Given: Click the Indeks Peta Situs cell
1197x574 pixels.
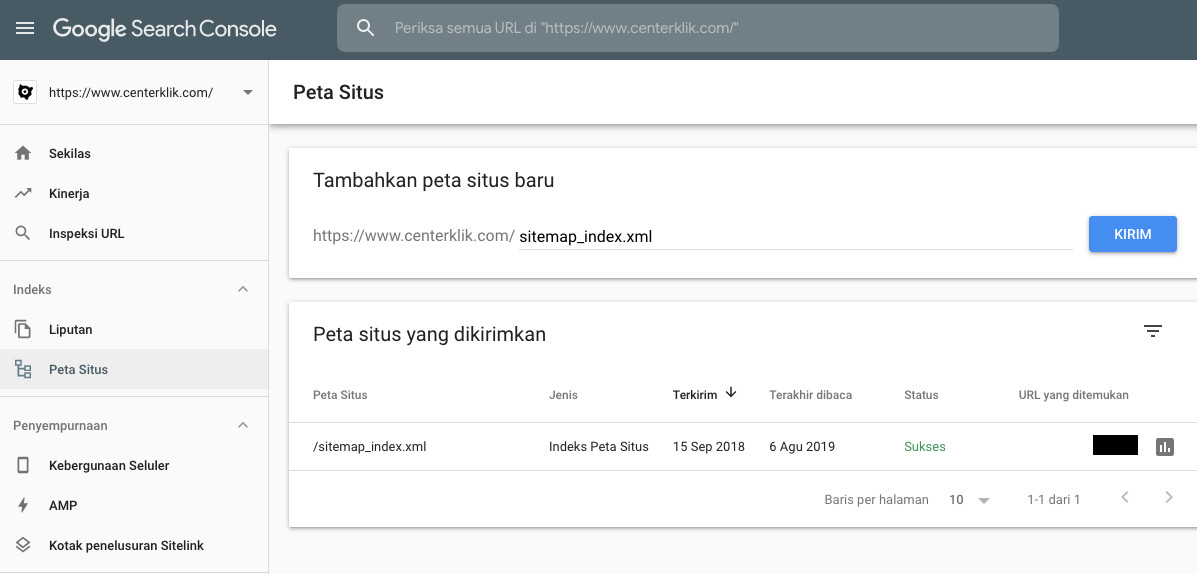Looking at the screenshot, I should tap(598, 447).
